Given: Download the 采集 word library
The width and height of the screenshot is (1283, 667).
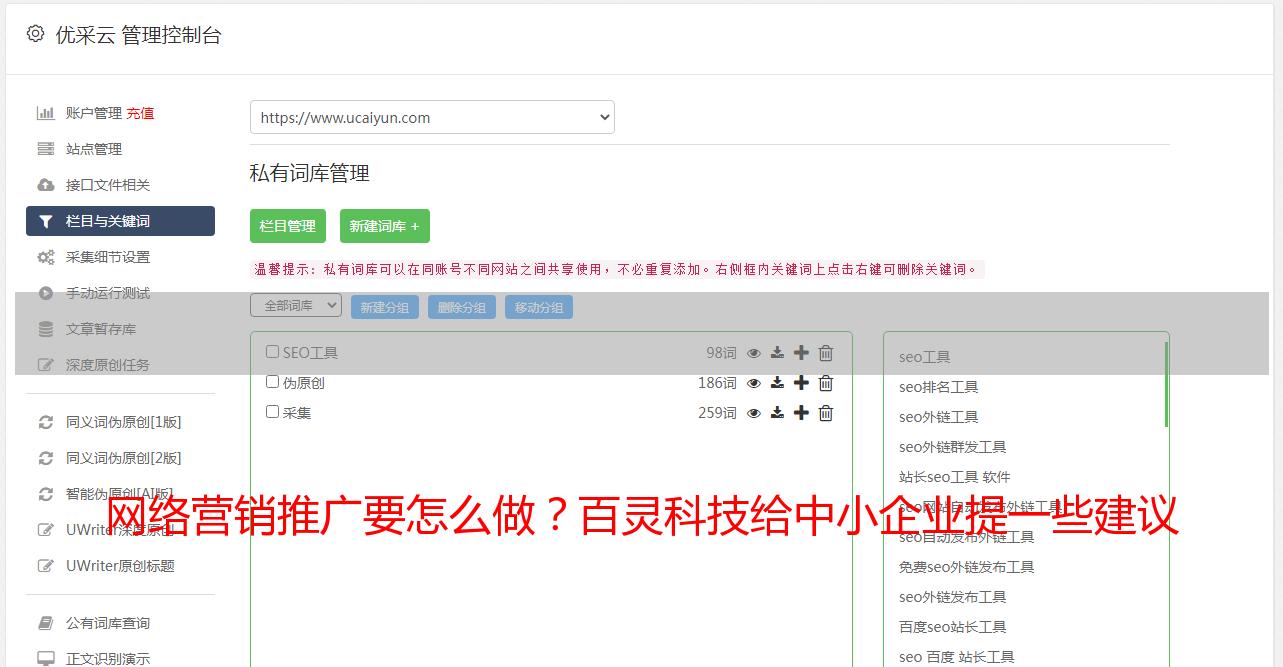Looking at the screenshot, I should pyautogui.click(x=777, y=413).
